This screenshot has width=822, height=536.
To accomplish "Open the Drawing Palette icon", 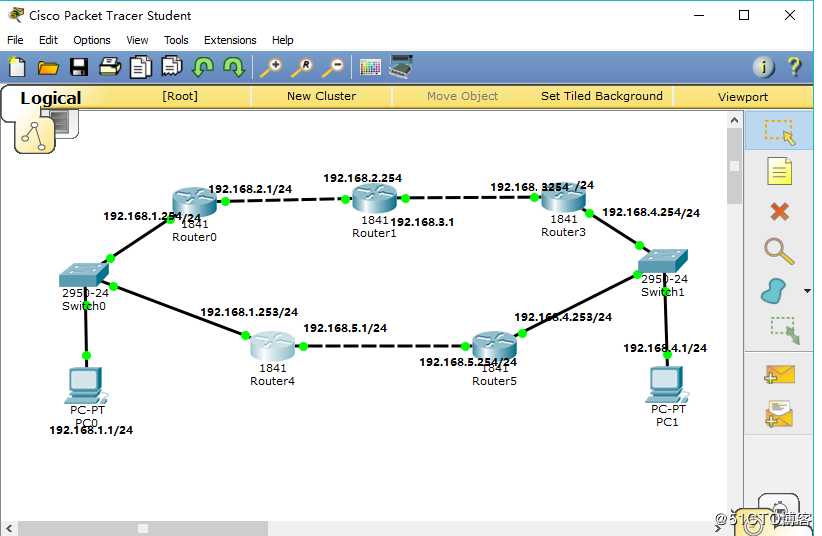I will [370, 67].
